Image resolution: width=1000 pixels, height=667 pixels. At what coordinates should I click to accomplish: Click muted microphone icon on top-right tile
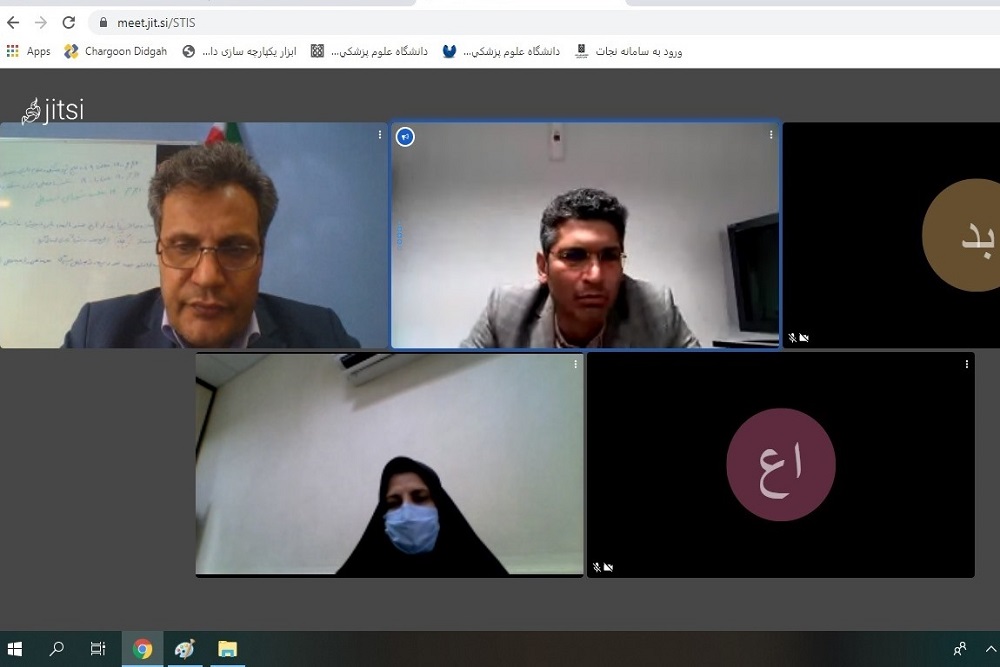click(792, 338)
